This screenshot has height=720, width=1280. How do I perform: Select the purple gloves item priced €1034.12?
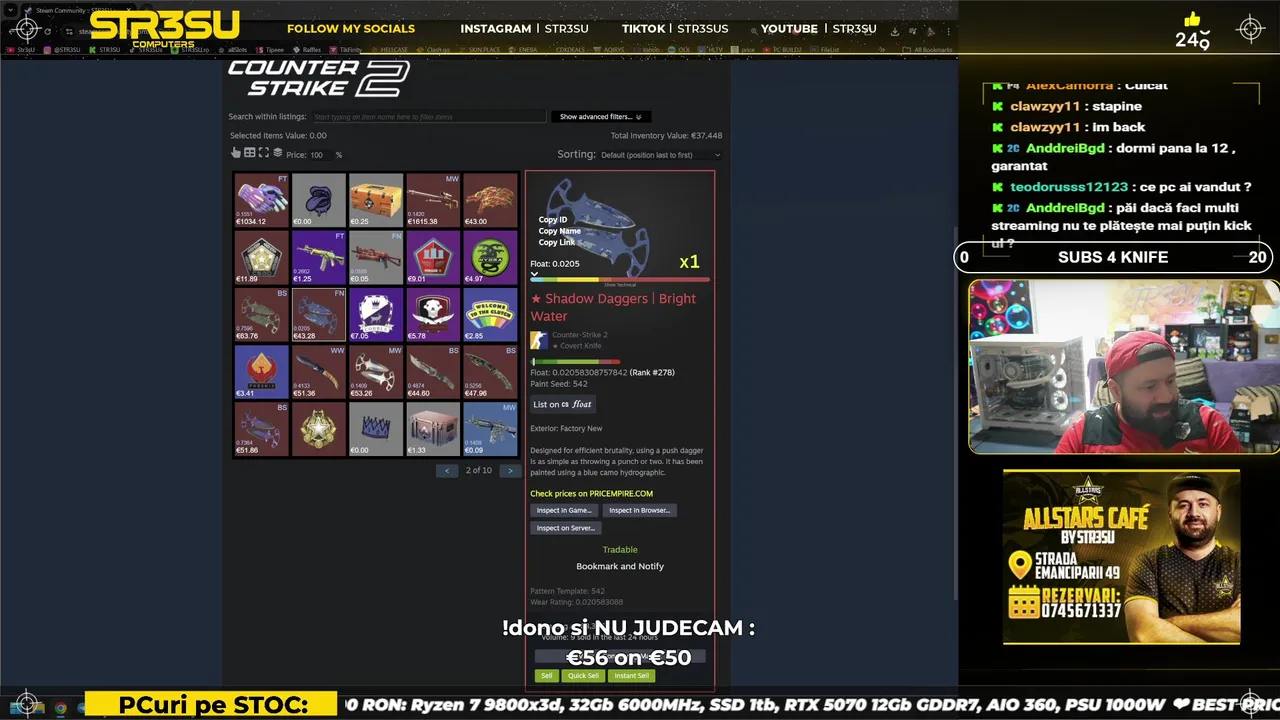261,200
